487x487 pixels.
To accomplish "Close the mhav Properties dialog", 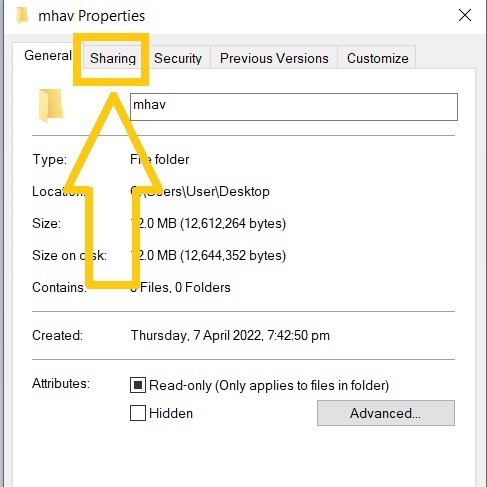I will (465, 15).
